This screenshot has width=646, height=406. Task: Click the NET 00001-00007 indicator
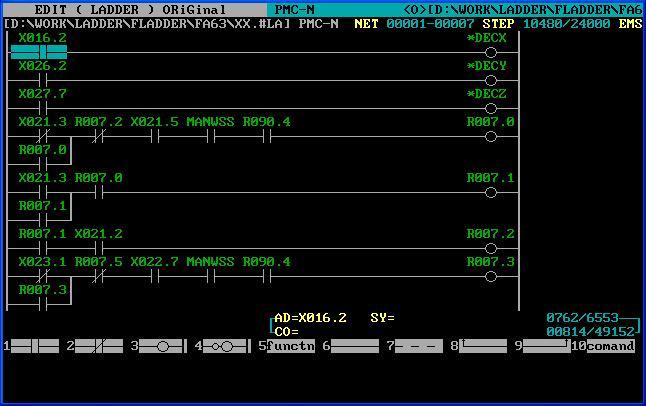click(414, 24)
